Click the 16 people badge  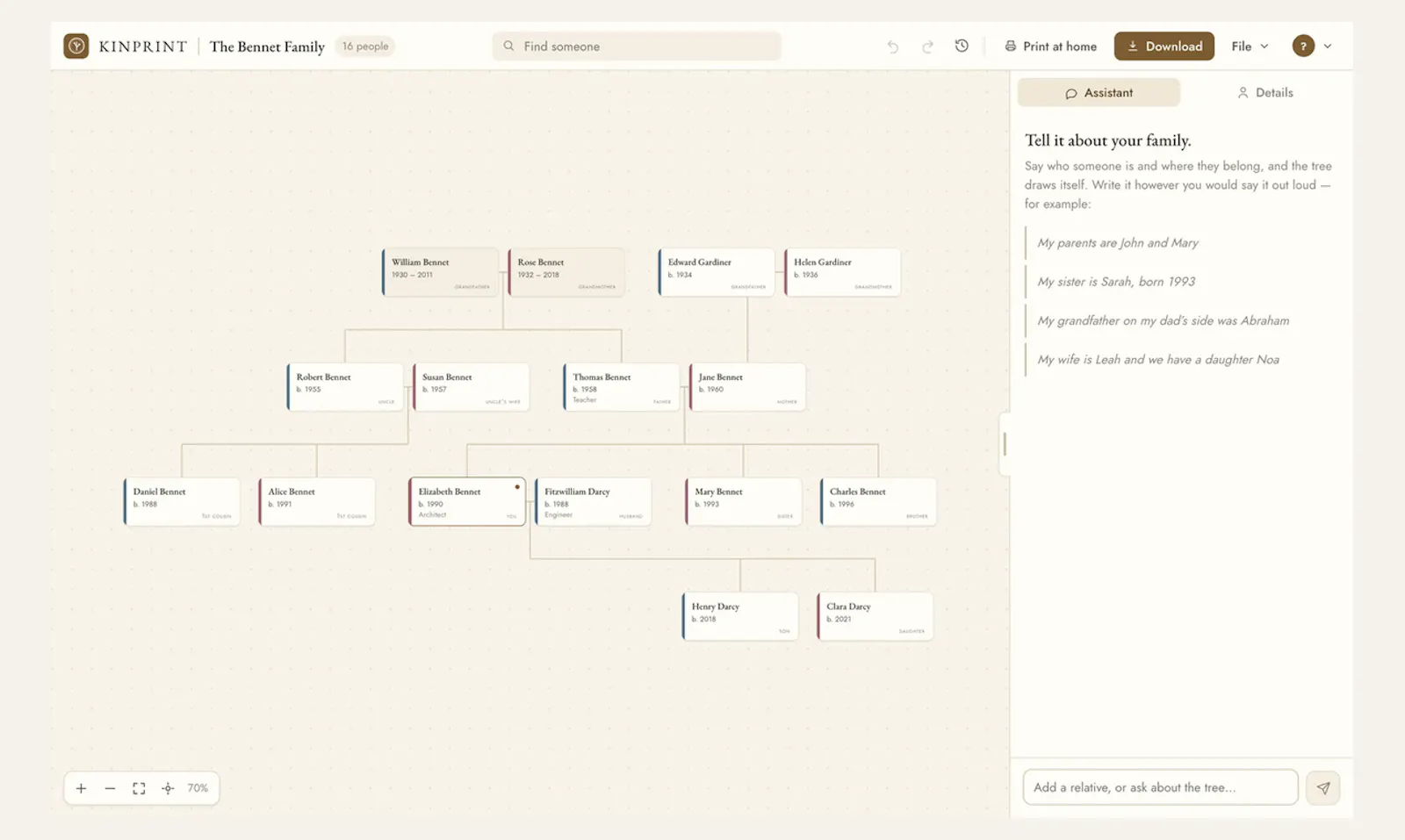[365, 46]
